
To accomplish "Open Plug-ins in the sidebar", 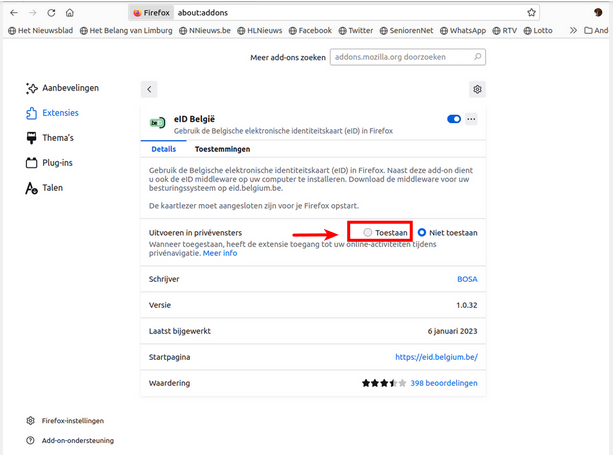I will [x=49, y=163].
